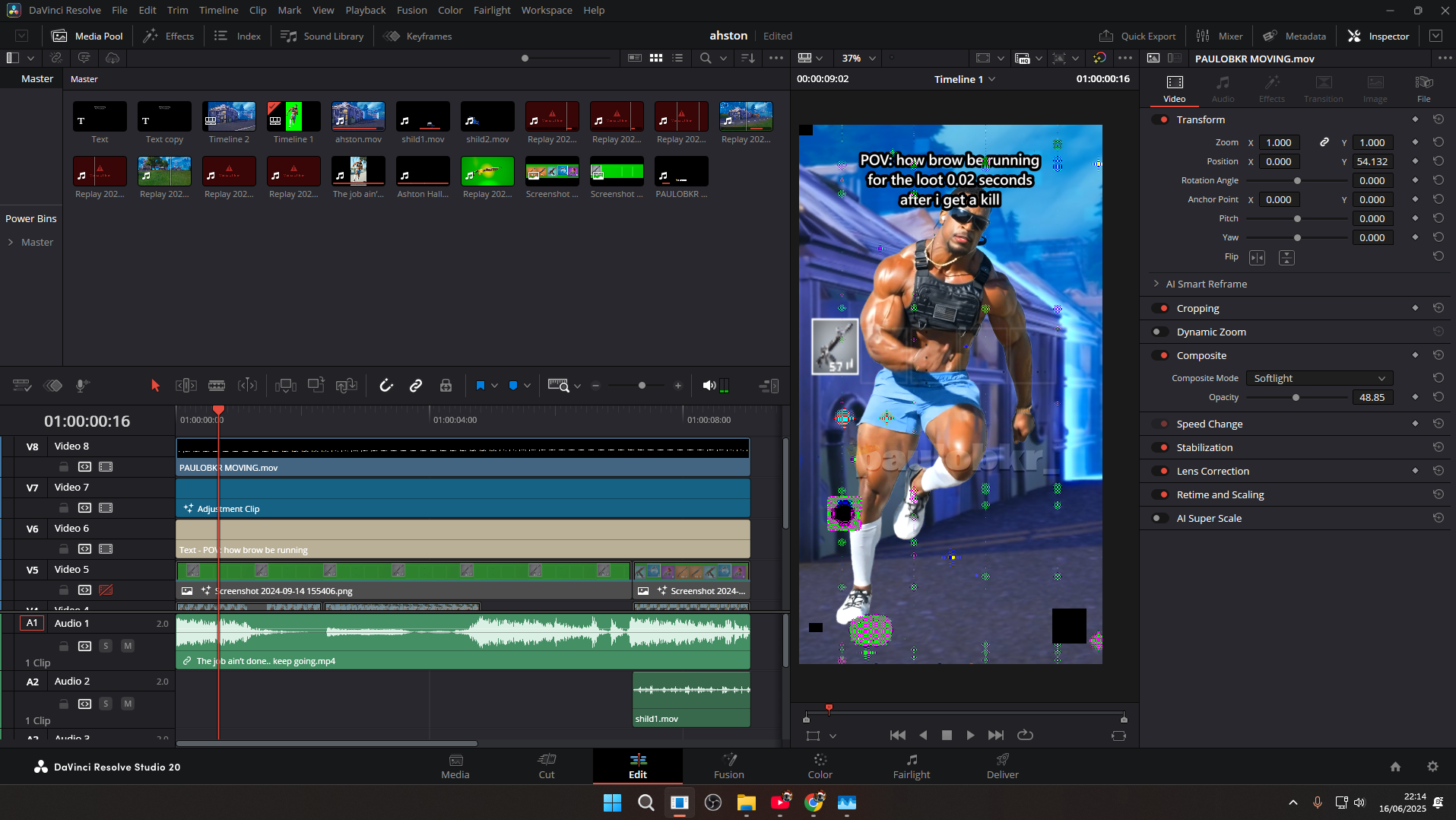Toggle Linked Selection chain icon
This screenshot has width=1456, height=820.
tap(416, 386)
